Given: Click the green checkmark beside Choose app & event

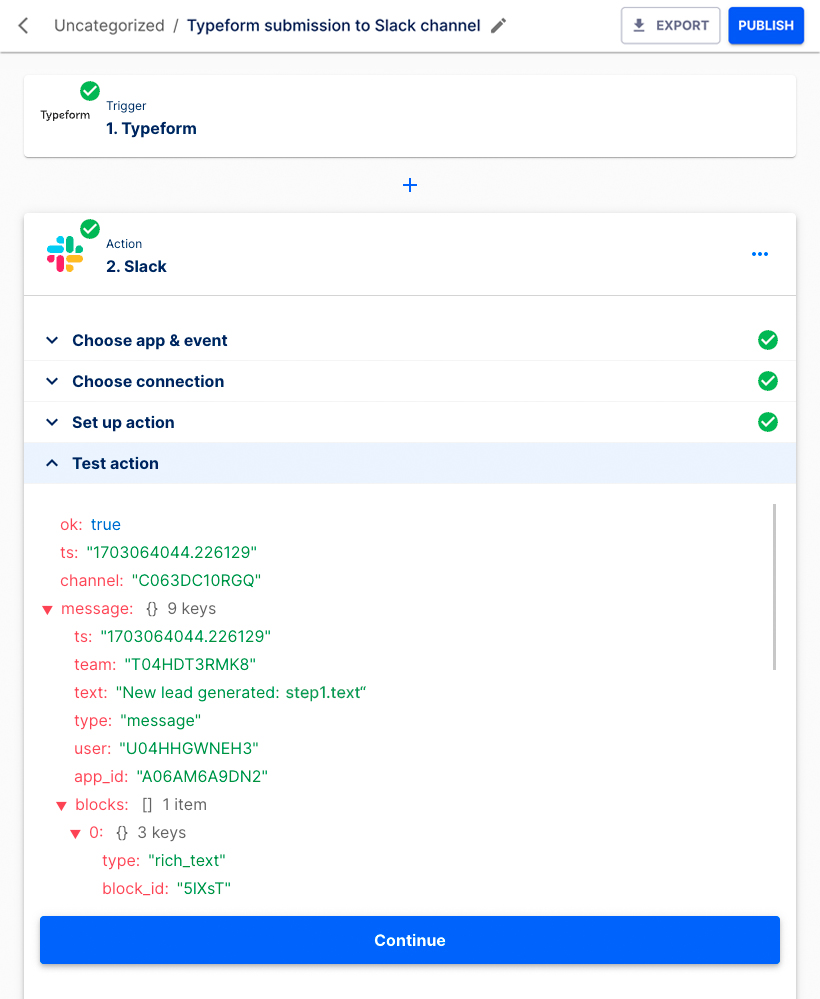Looking at the screenshot, I should (768, 340).
